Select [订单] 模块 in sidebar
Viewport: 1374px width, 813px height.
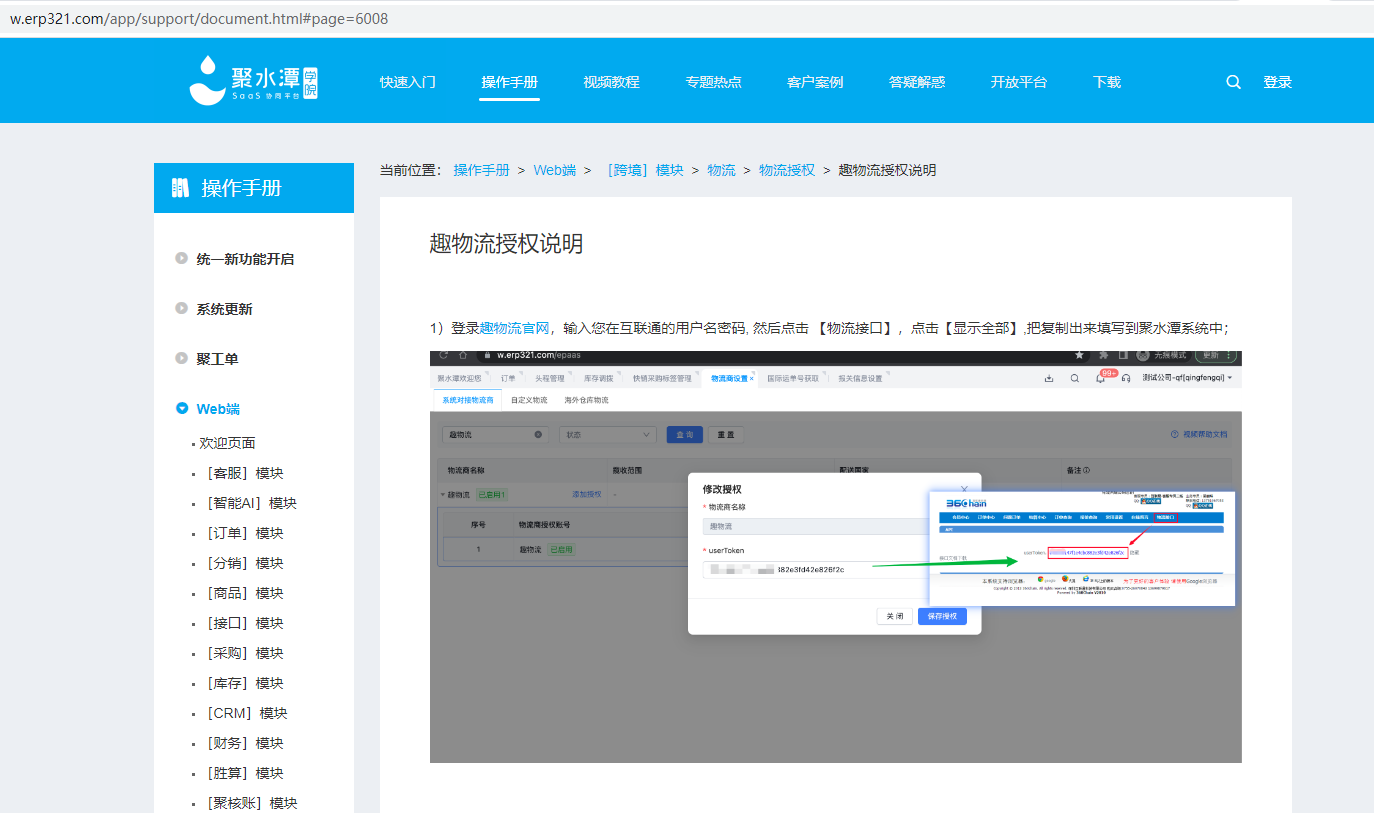point(246,533)
